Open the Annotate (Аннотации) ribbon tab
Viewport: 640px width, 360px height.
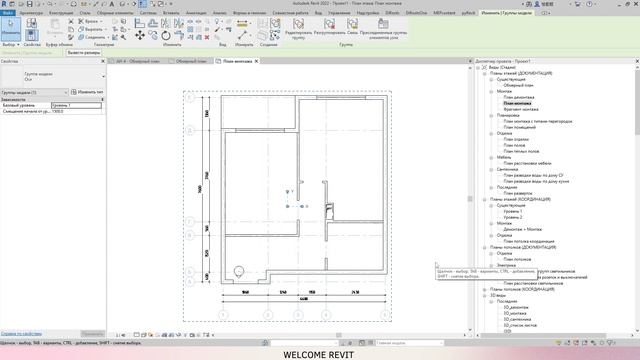tap(196, 13)
